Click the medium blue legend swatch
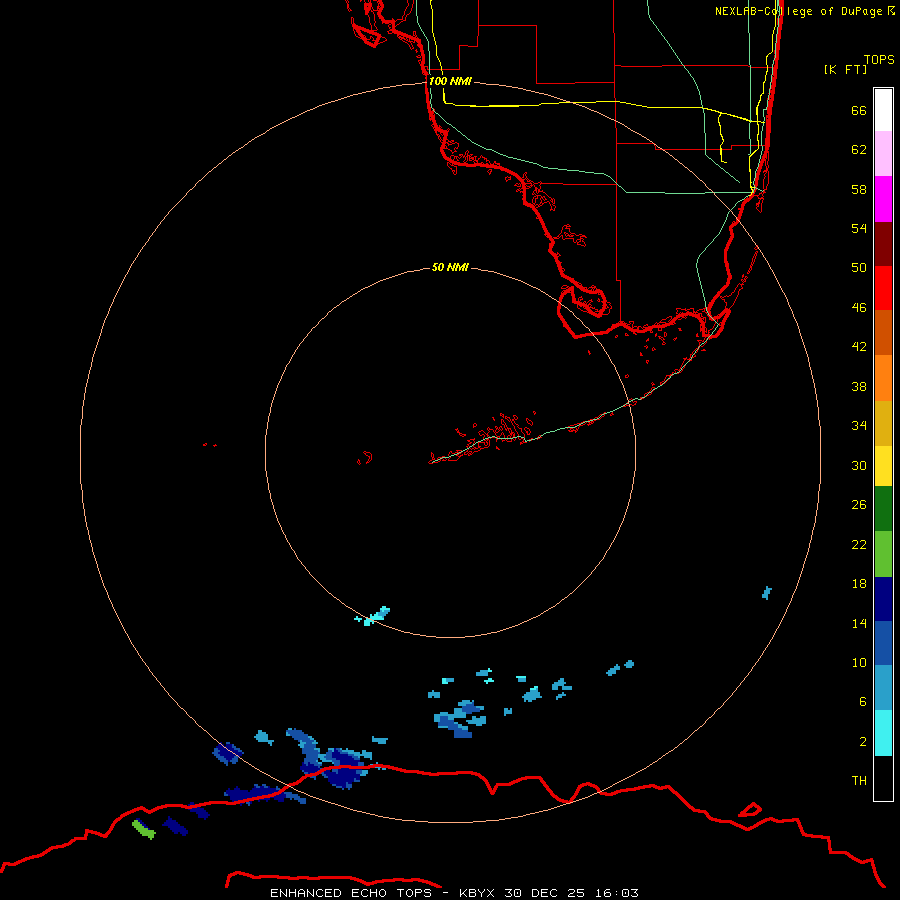 883,643
